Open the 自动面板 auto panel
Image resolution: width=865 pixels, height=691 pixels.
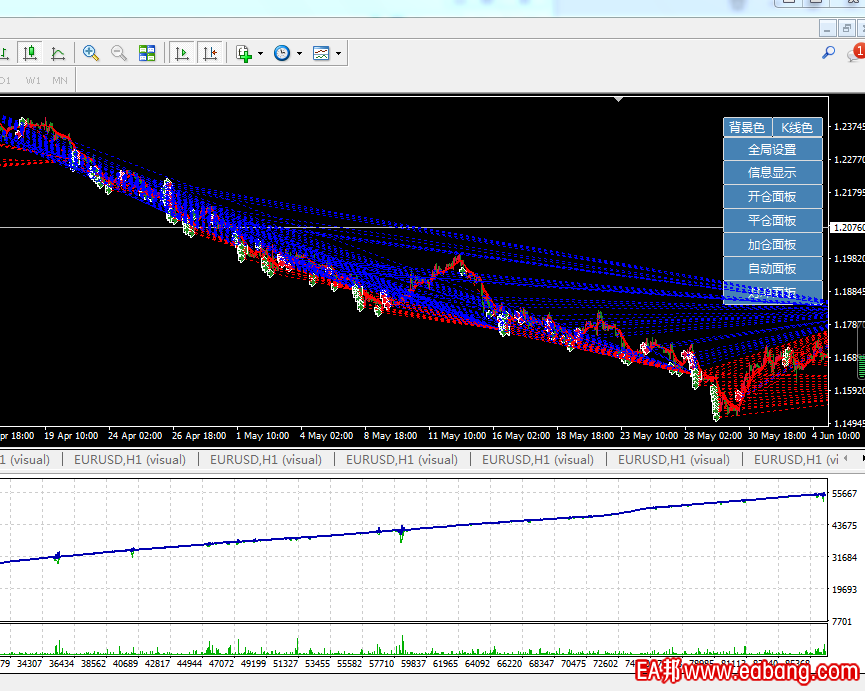[x=772, y=269]
